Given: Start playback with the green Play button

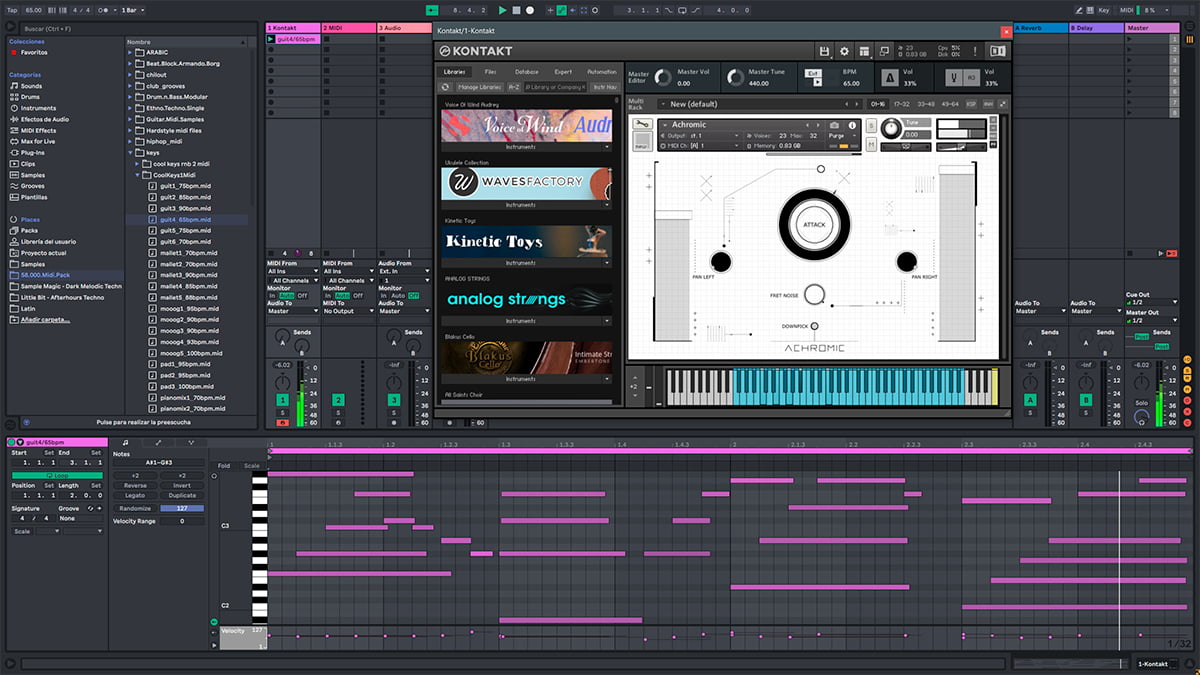Looking at the screenshot, I should point(503,10).
